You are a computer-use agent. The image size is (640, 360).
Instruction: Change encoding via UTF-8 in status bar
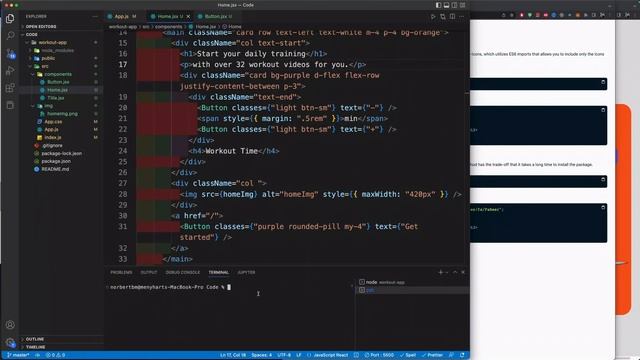tap(284, 355)
